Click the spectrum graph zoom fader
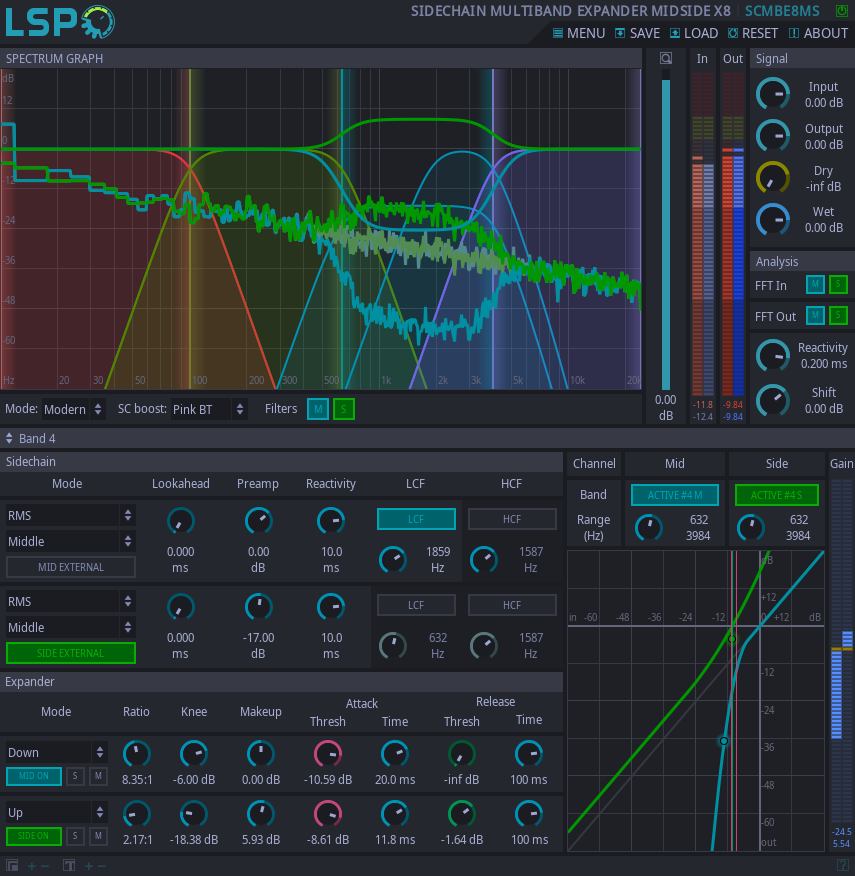 pos(666,230)
